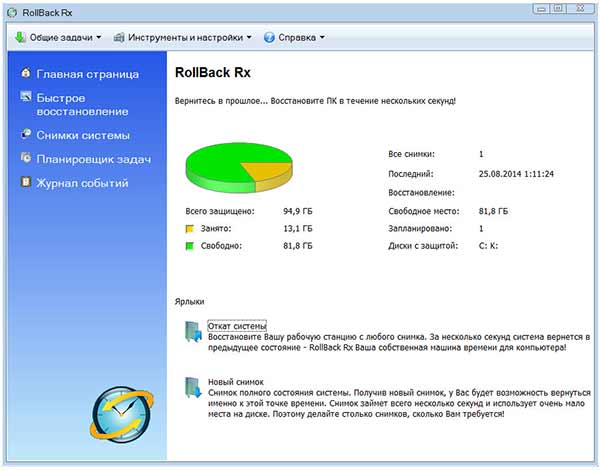The height and width of the screenshot is (470, 600).
Task: Click the Занято value 13,1 ГБ
Action: tap(298, 228)
